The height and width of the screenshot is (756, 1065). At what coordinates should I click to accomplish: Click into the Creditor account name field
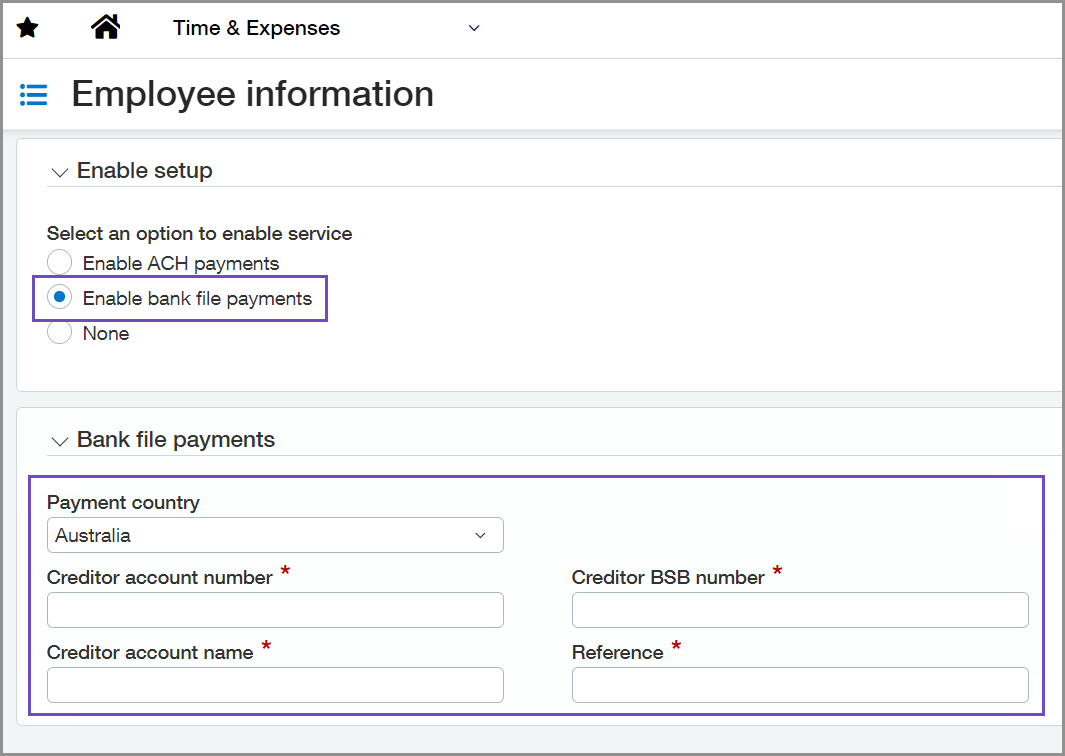pos(275,685)
